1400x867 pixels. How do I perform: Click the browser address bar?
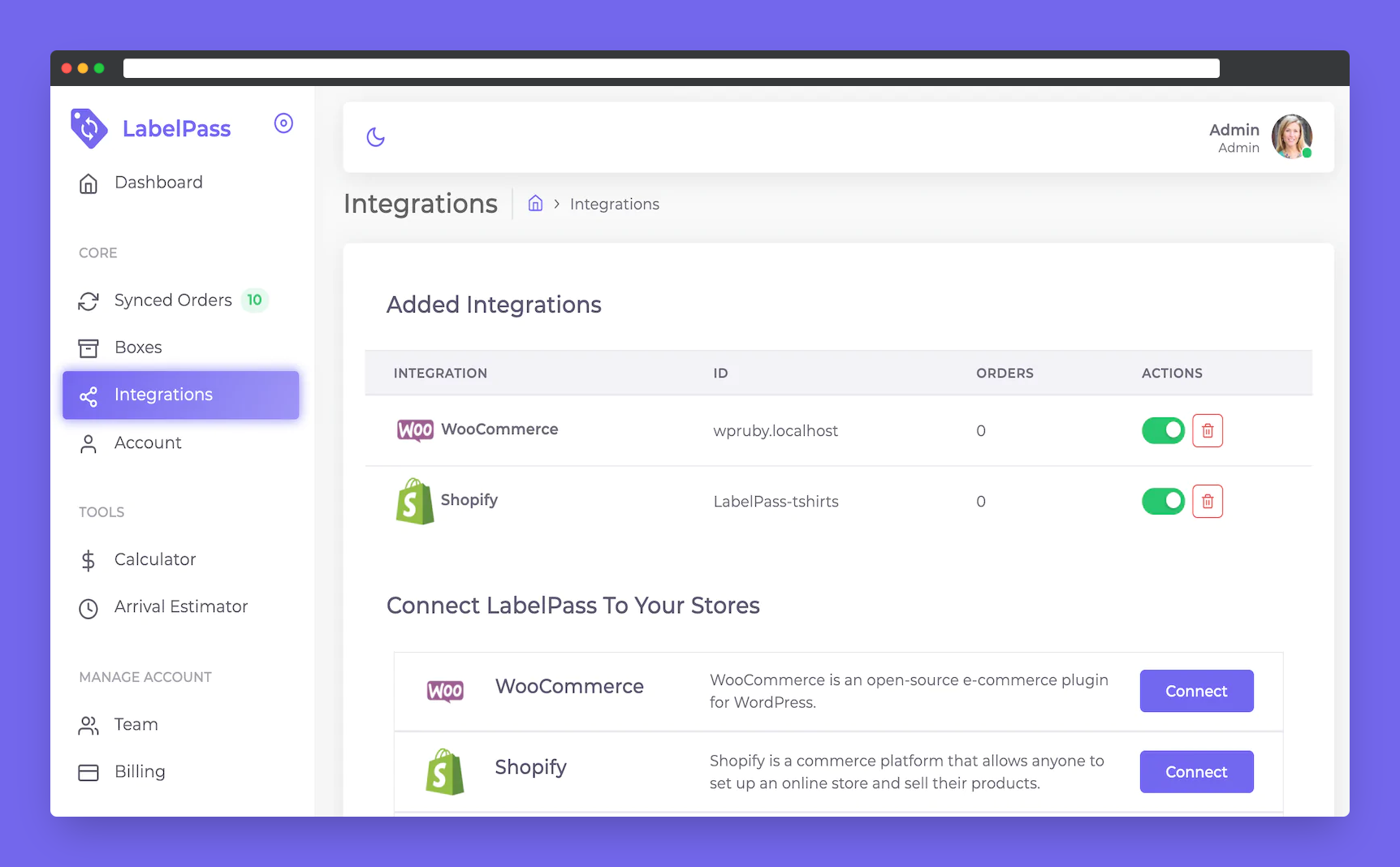[672, 68]
